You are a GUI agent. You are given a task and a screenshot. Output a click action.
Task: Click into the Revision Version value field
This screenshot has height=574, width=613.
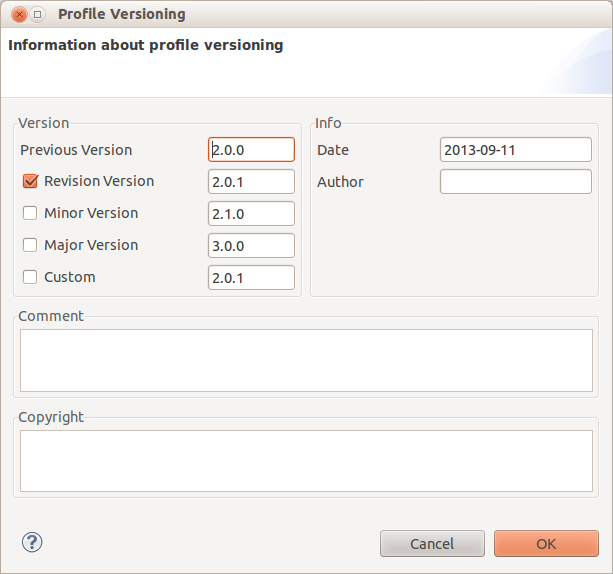coord(251,181)
